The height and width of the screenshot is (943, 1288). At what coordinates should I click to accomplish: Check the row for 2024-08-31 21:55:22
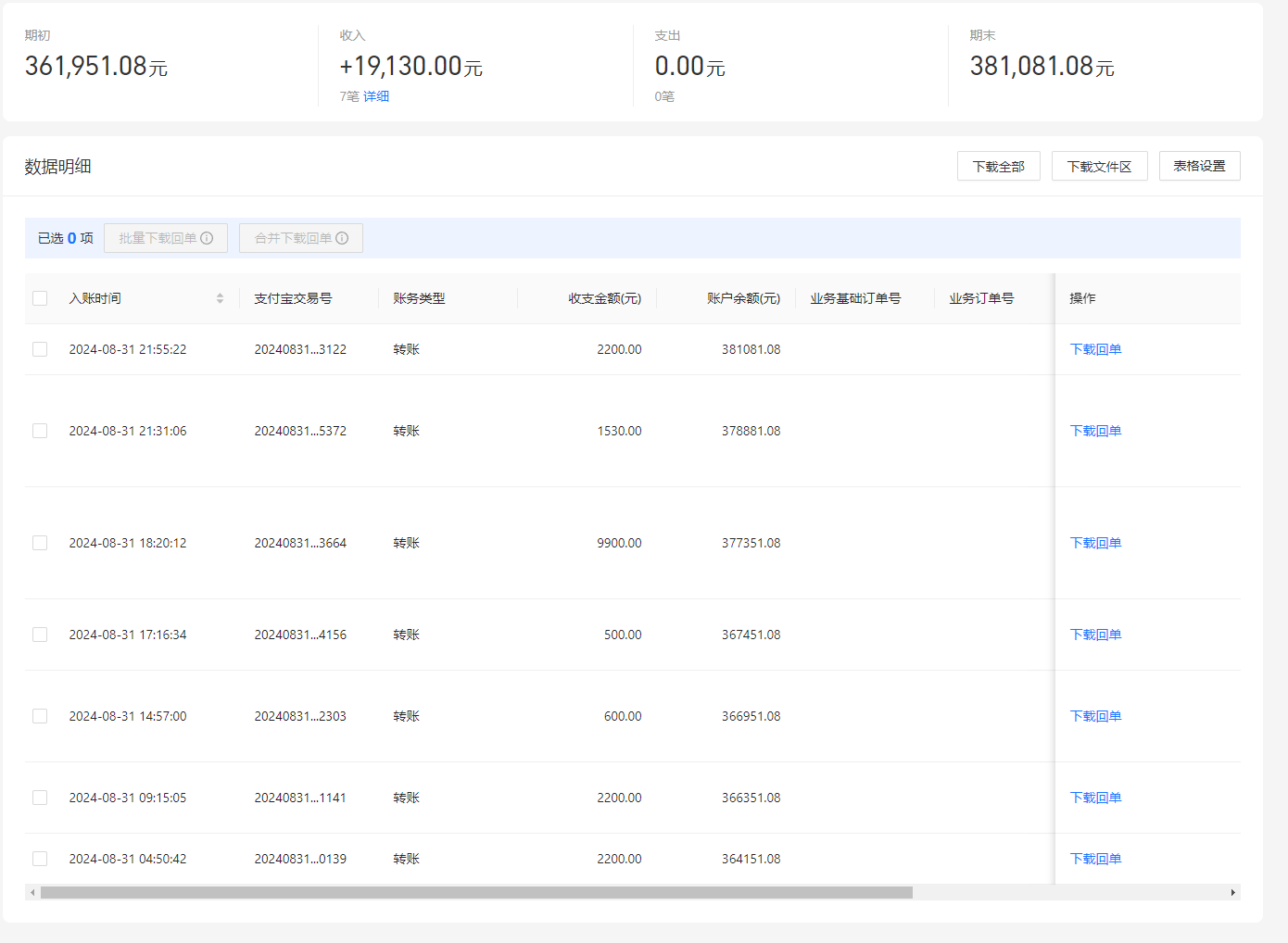click(x=40, y=349)
